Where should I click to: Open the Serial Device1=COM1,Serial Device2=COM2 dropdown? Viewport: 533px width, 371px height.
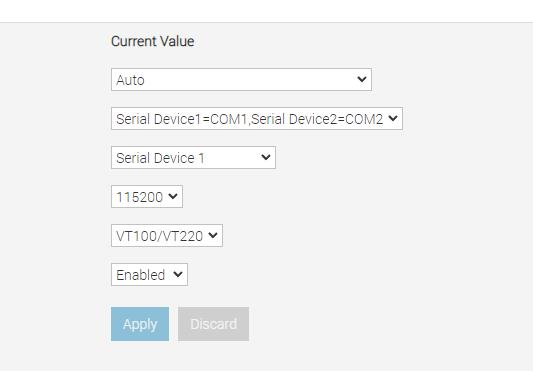(257, 119)
